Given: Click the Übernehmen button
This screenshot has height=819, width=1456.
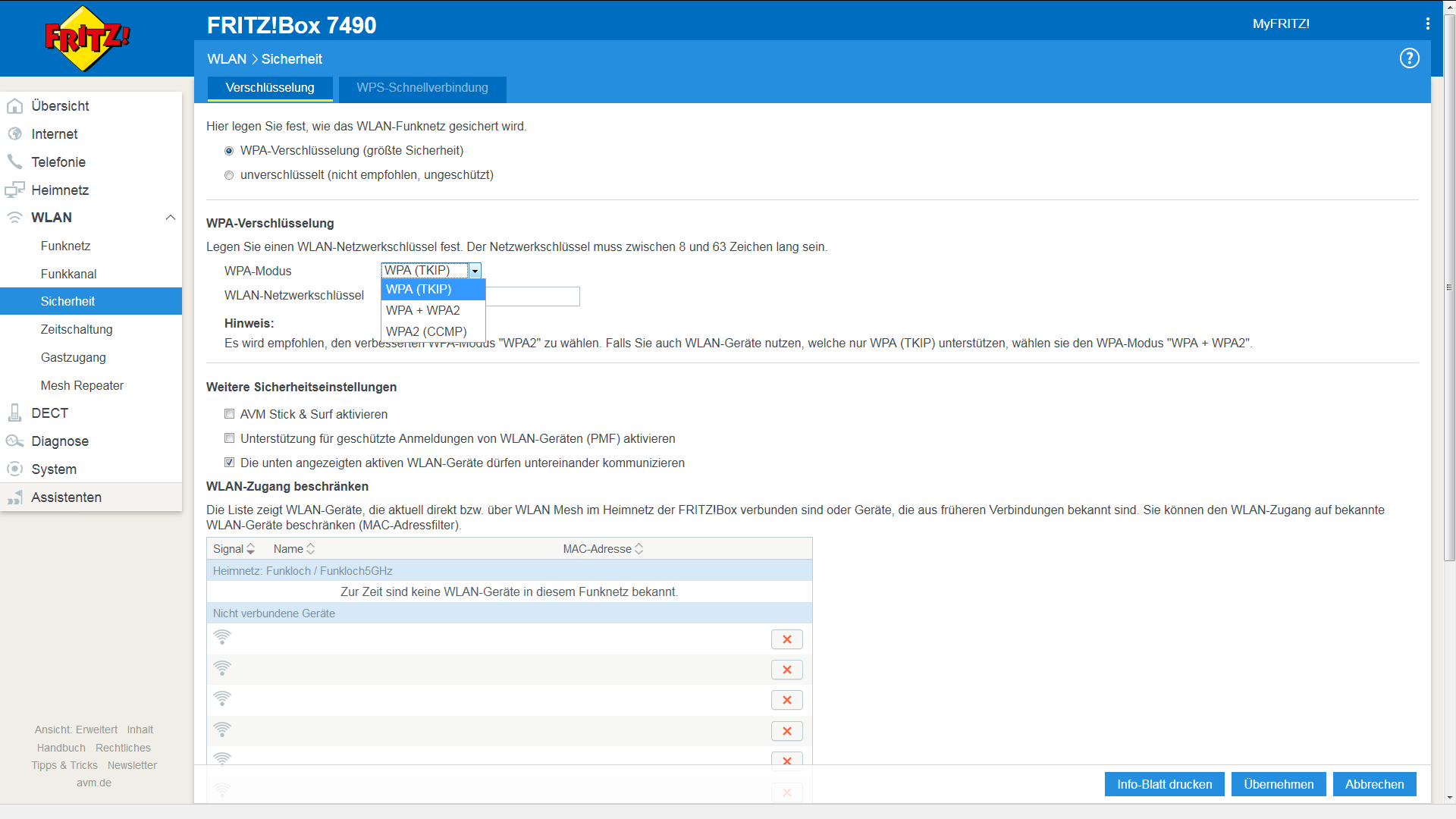Looking at the screenshot, I should click(1278, 784).
